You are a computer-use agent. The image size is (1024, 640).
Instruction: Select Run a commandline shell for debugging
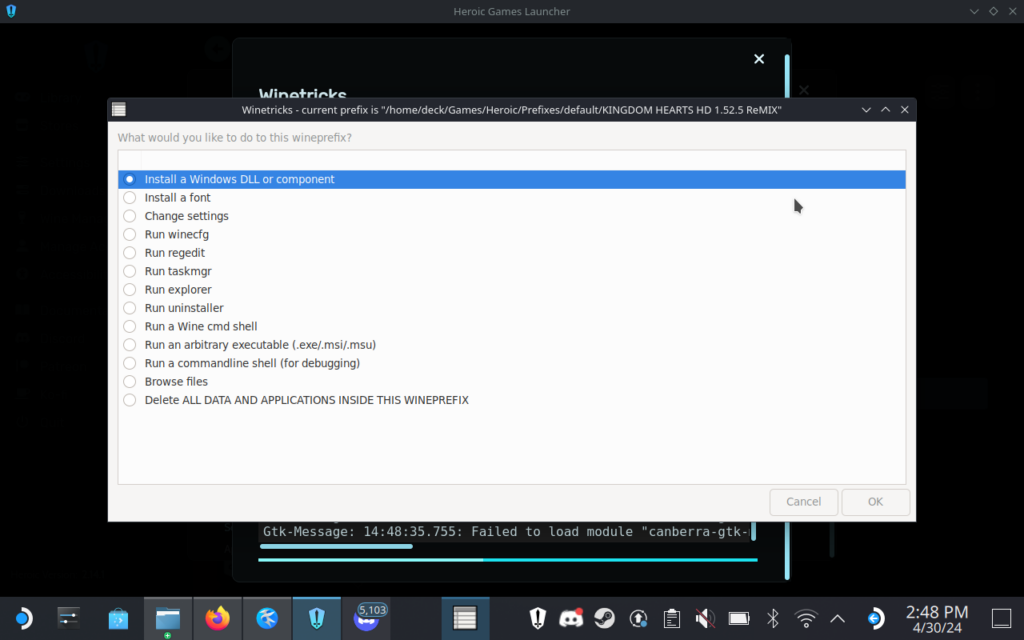coord(511,362)
